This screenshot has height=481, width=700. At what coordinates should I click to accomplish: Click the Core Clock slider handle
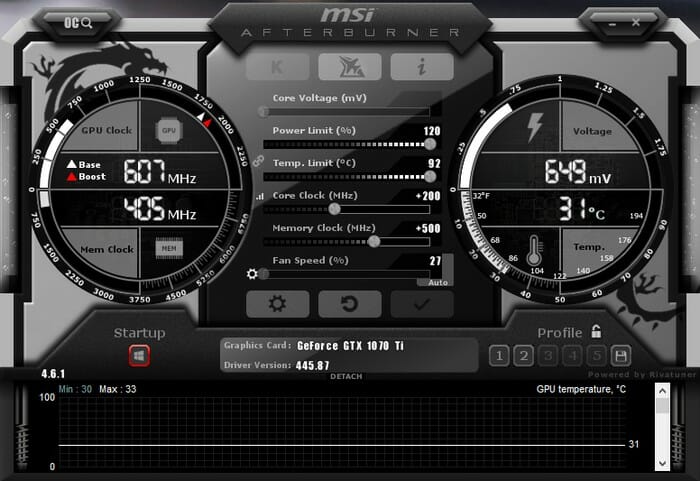click(334, 209)
